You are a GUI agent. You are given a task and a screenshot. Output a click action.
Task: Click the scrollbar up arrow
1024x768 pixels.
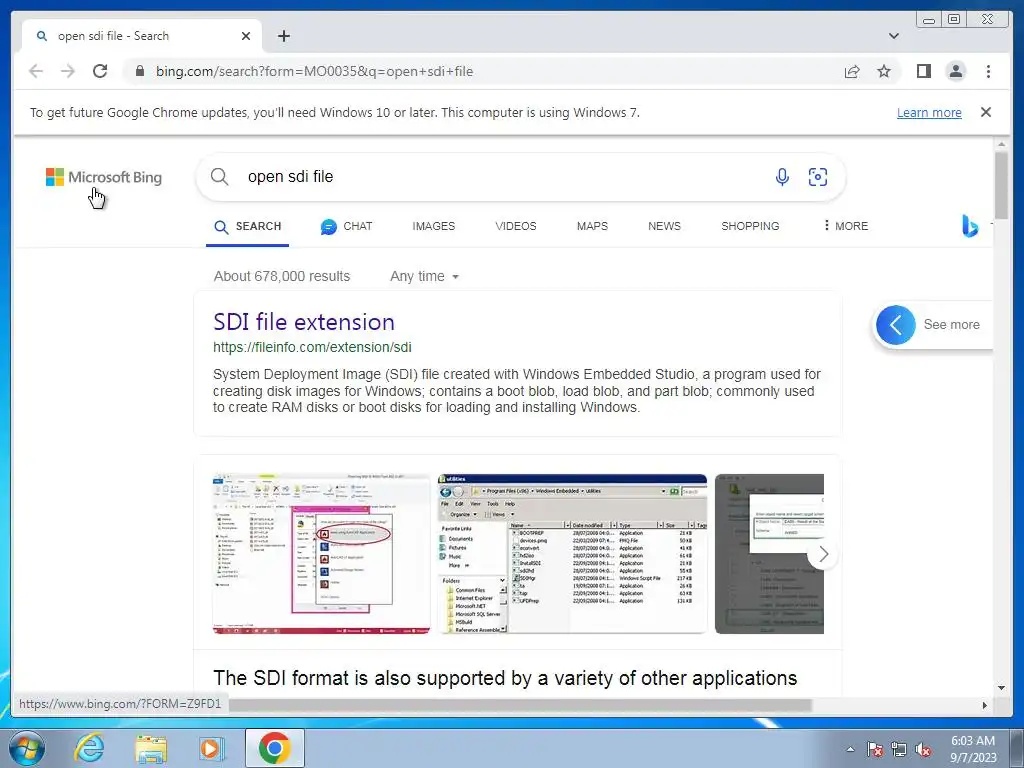tap(1001, 144)
